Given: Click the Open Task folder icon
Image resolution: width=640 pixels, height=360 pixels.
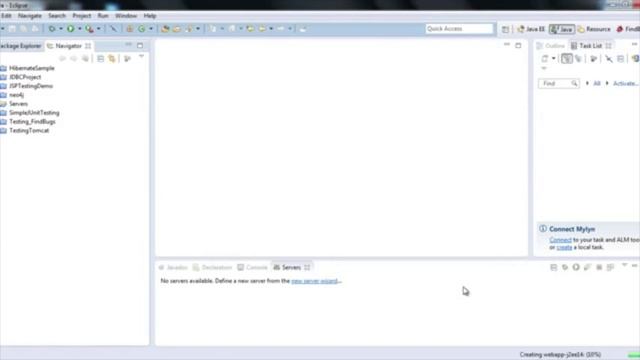Looking at the screenshot, I should (177, 29).
